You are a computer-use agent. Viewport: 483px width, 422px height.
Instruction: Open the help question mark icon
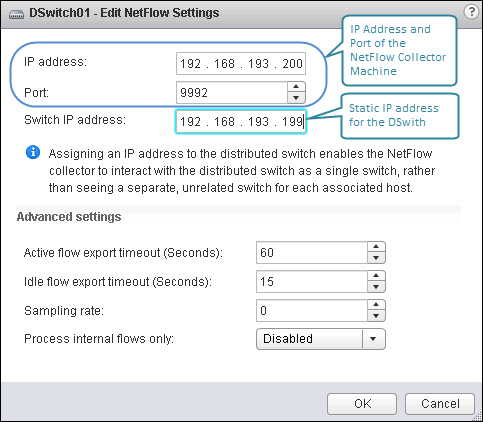pos(471,12)
